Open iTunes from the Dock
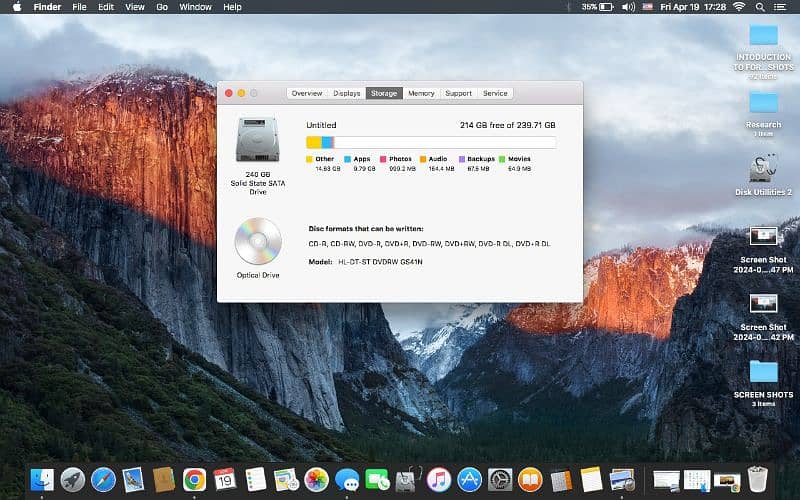The image size is (800, 500). coord(438,479)
